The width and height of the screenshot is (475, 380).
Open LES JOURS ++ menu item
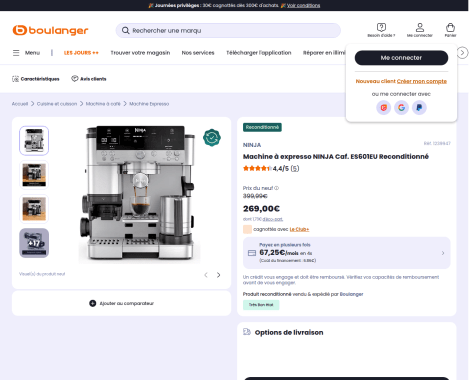pyautogui.click(x=81, y=53)
